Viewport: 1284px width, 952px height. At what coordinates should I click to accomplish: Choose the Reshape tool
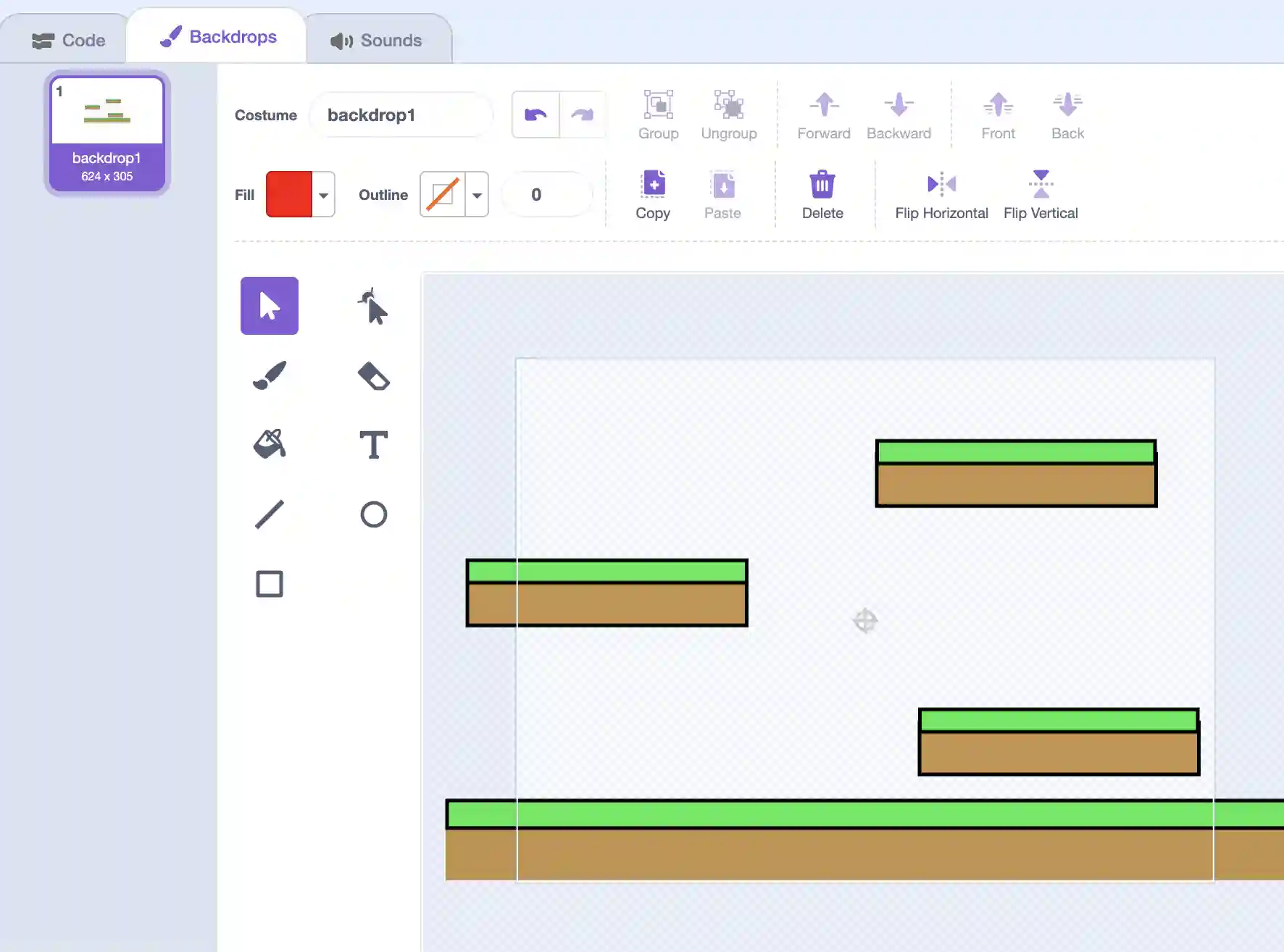click(x=373, y=306)
